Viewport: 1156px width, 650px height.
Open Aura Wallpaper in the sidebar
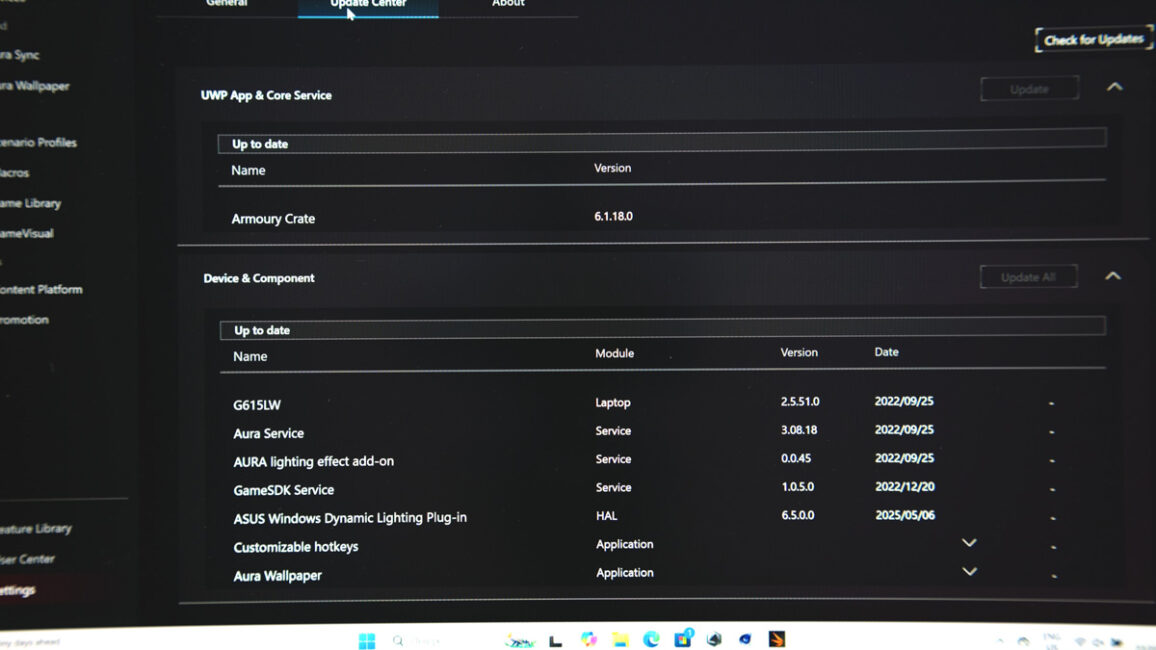35,85
